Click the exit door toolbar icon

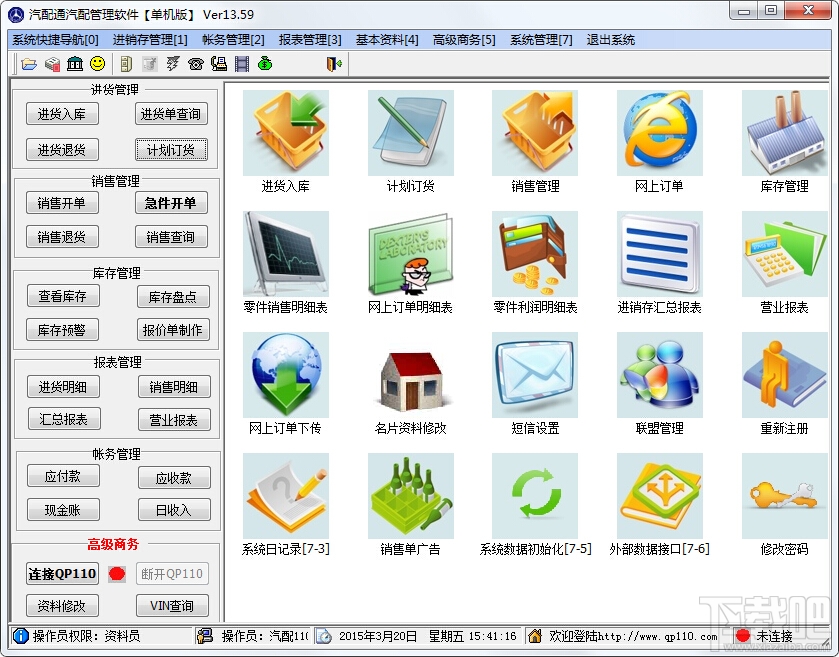tap(334, 64)
